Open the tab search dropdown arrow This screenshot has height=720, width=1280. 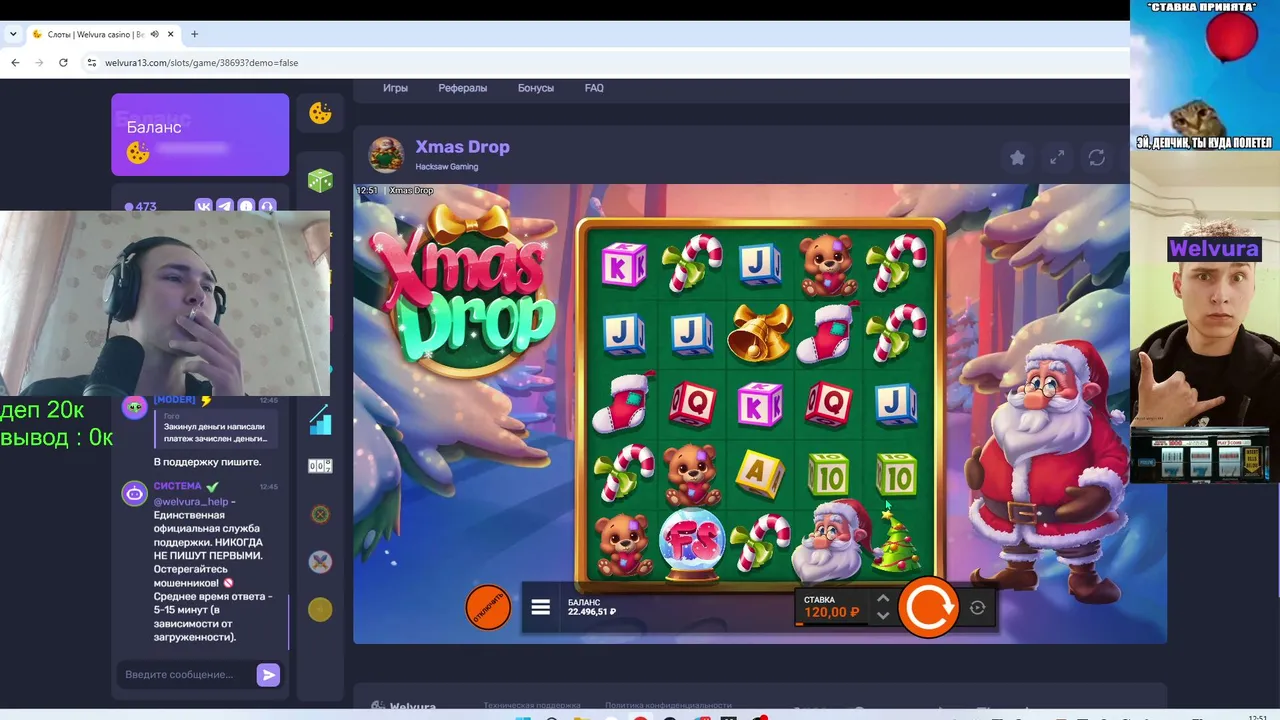pyautogui.click(x=13, y=34)
